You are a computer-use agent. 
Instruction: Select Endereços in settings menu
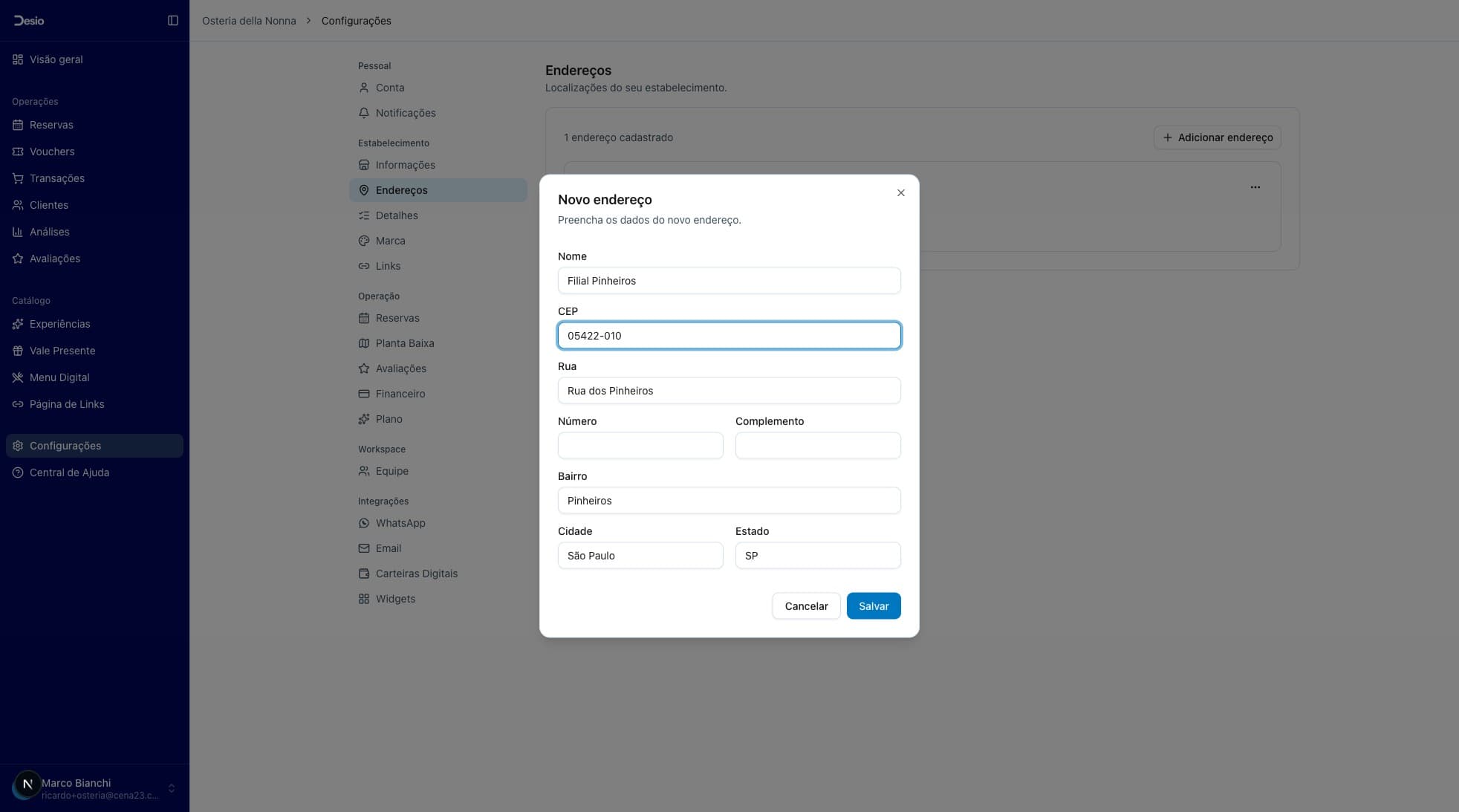click(438, 190)
